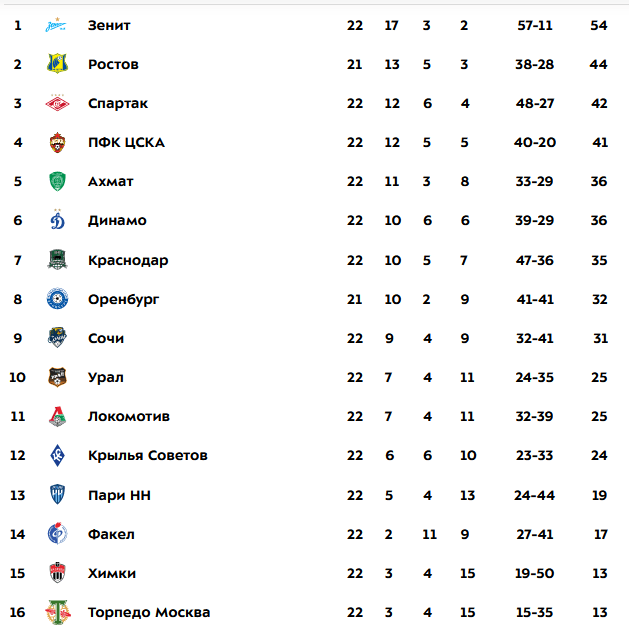
Task: Click the Torpedo Moskva T logo
Action: coord(58,612)
